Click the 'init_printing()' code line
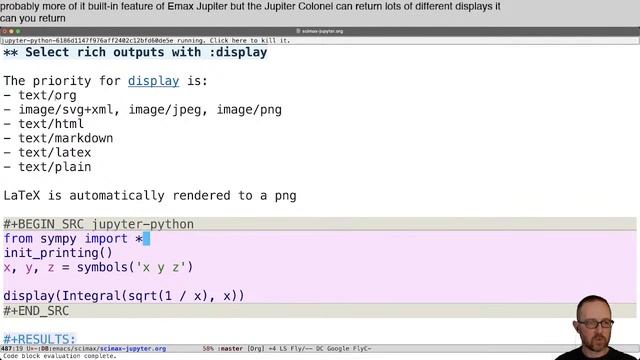640x360 pixels. click(x=58, y=253)
